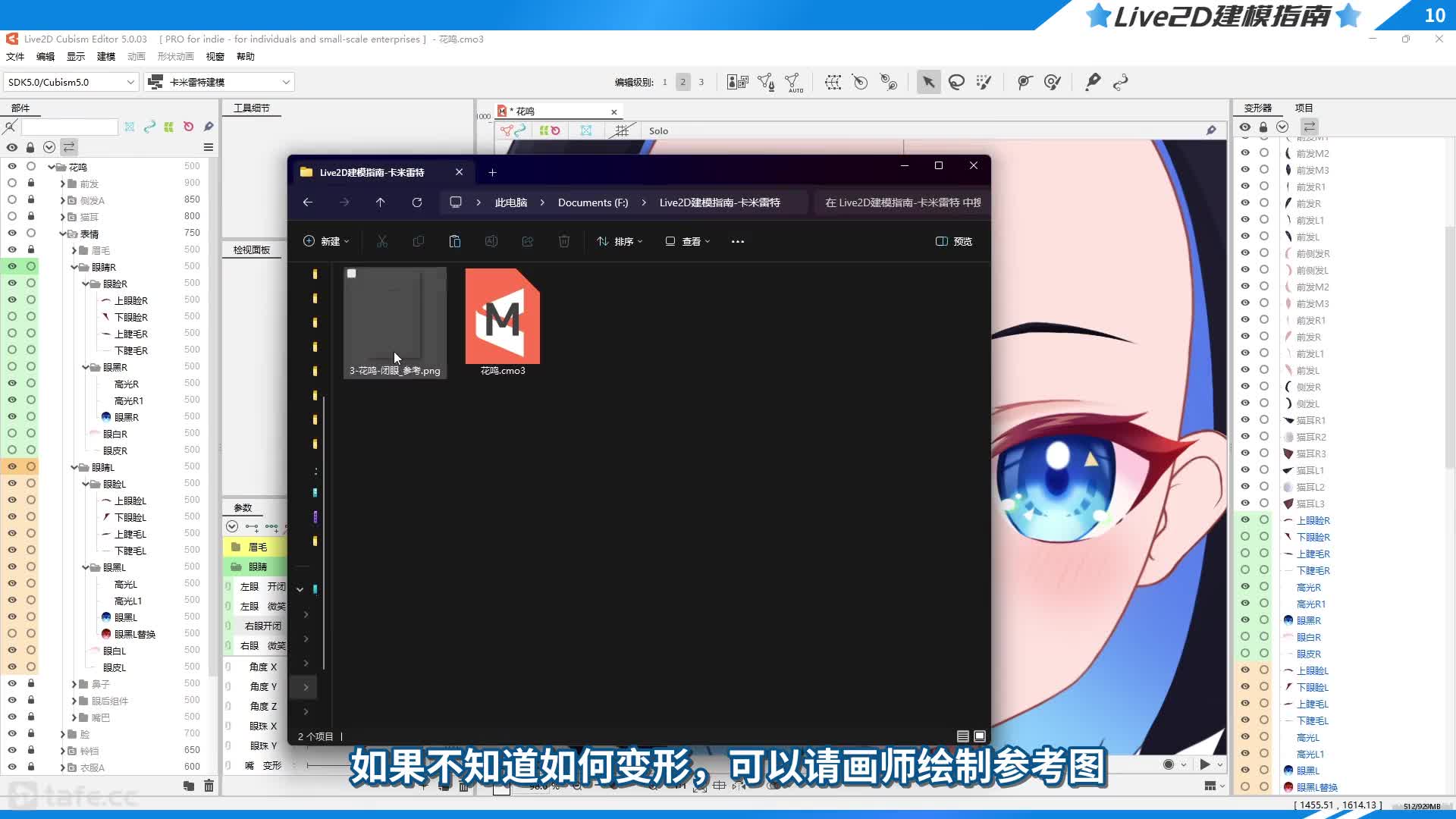1456x819 pixels.
Task: Click the cyan mesh icon in parts panel
Action: pos(130,127)
